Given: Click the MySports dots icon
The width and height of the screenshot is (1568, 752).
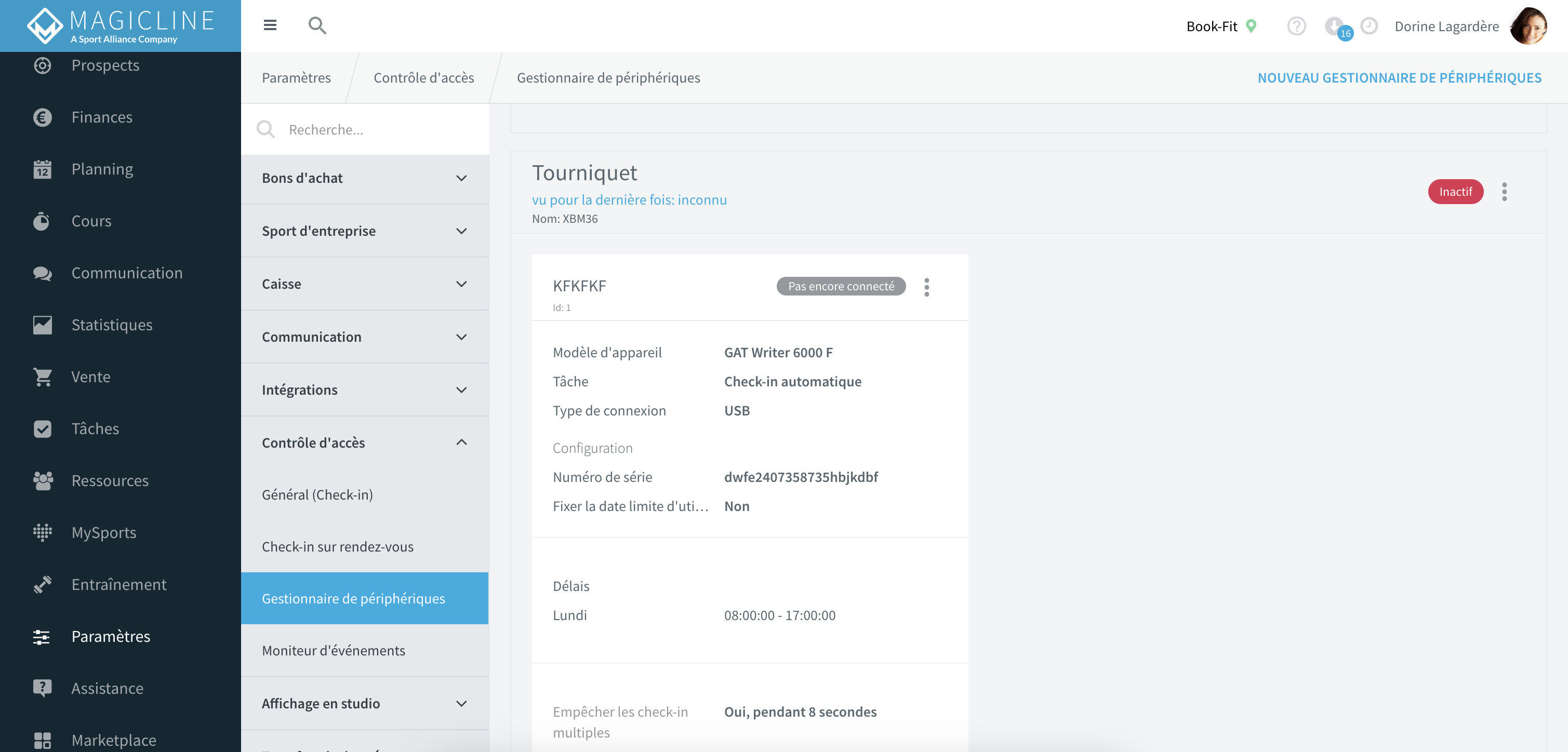Looking at the screenshot, I should 42,532.
